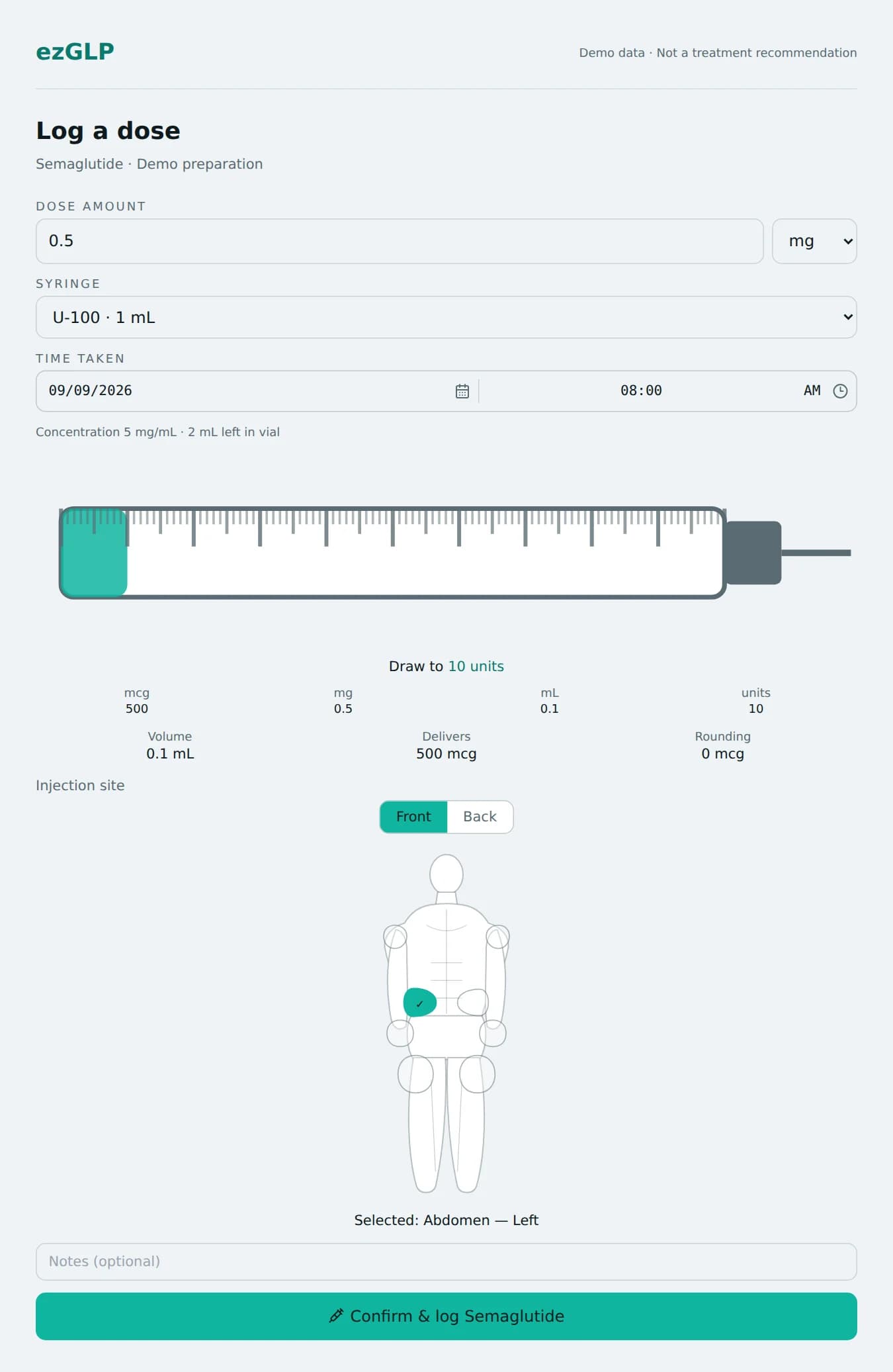
Task: Click the mL value 0.1
Action: [x=549, y=708]
